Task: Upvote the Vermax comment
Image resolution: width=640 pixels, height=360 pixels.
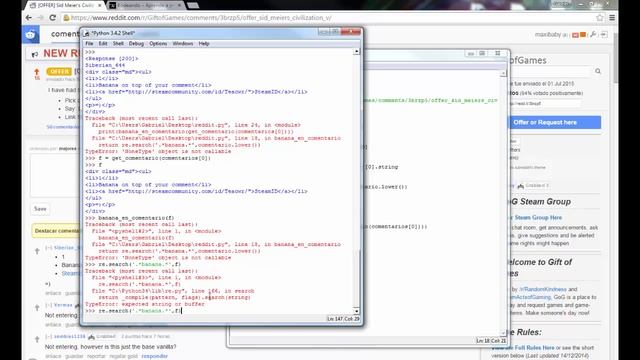Action: pyautogui.click(x=37, y=307)
